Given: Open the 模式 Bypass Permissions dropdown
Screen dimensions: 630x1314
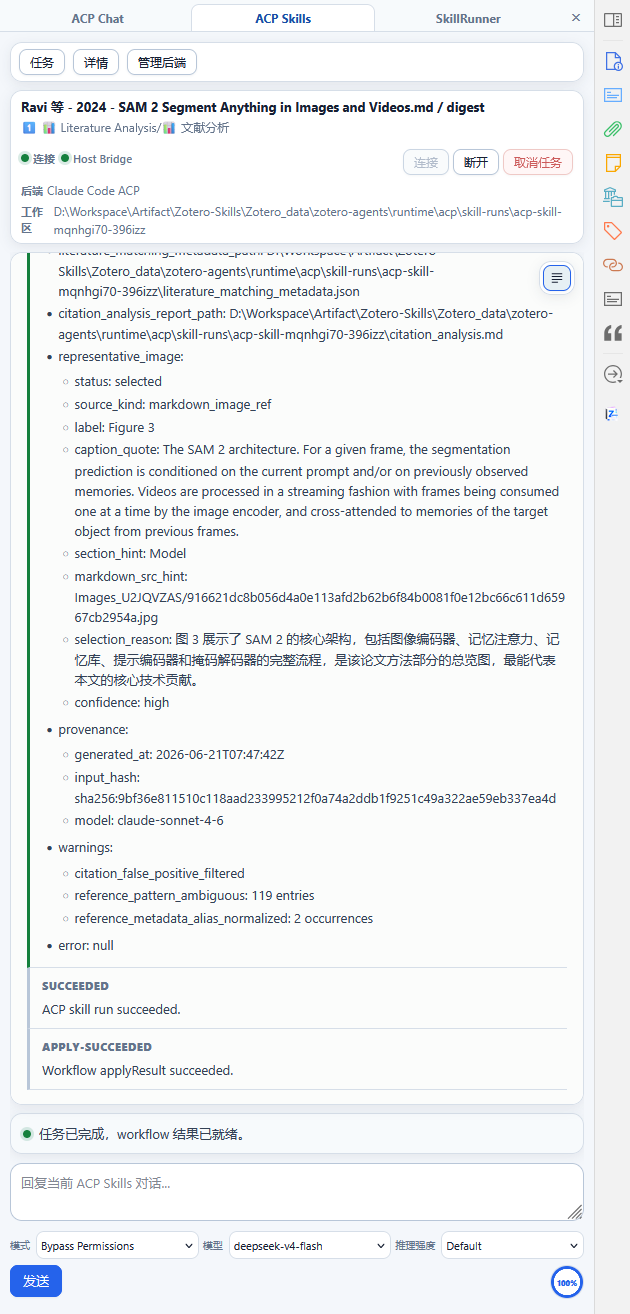Looking at the screenshot, I should (117, 1246).
